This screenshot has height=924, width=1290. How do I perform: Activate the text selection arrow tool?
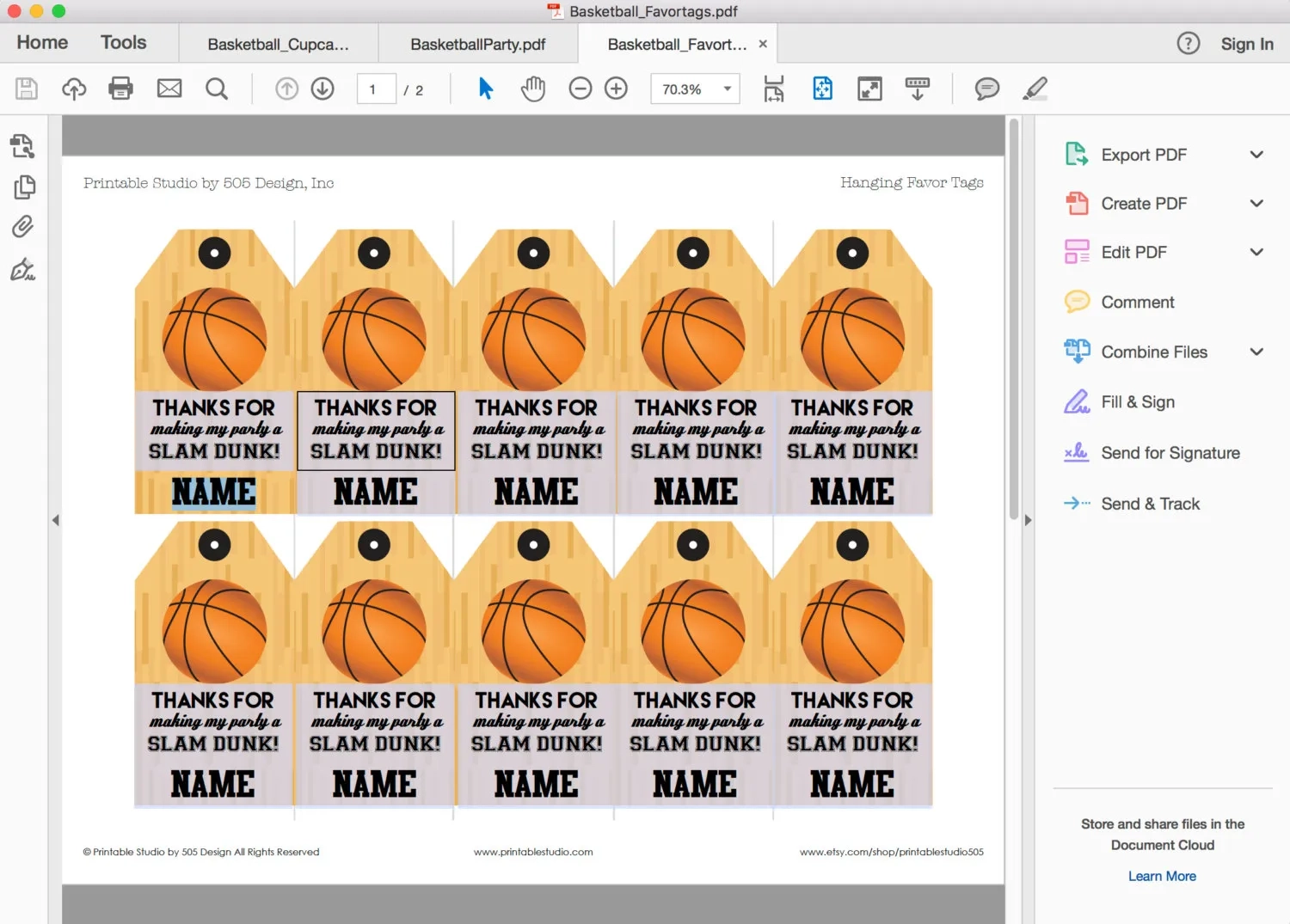485,89
